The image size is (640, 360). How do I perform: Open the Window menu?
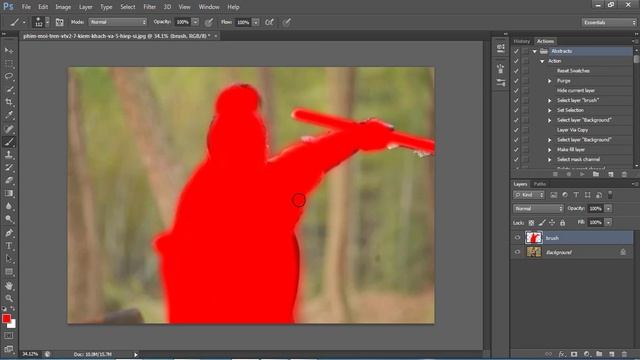coord(209,7)
